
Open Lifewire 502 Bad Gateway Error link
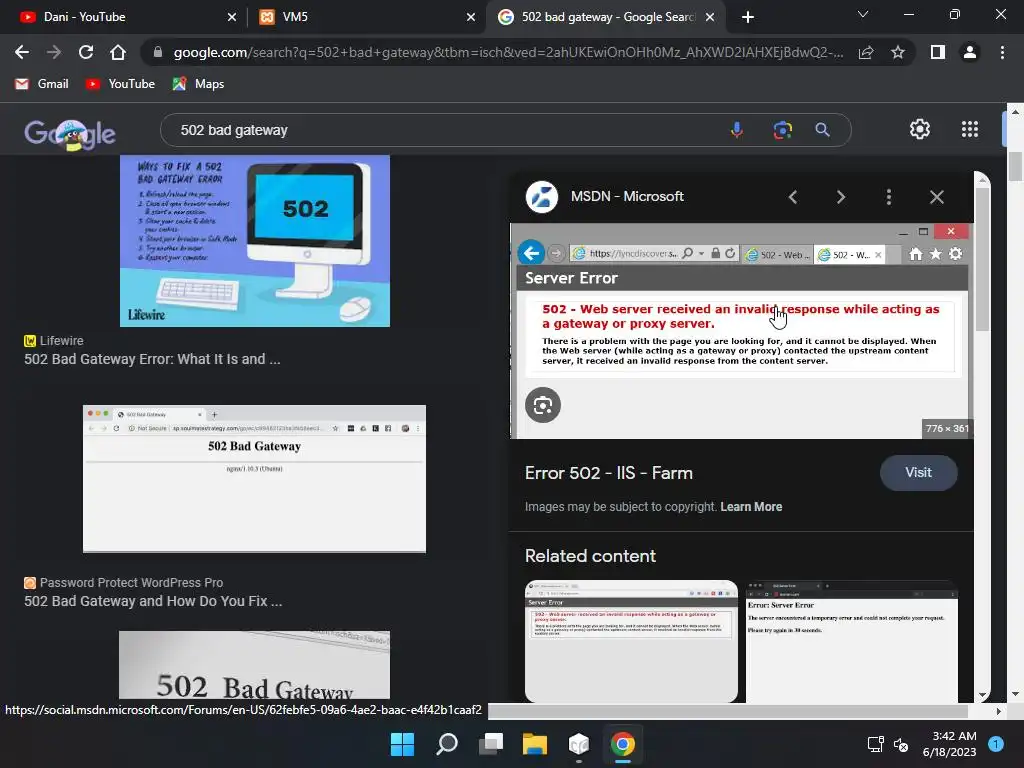point(152,359)
